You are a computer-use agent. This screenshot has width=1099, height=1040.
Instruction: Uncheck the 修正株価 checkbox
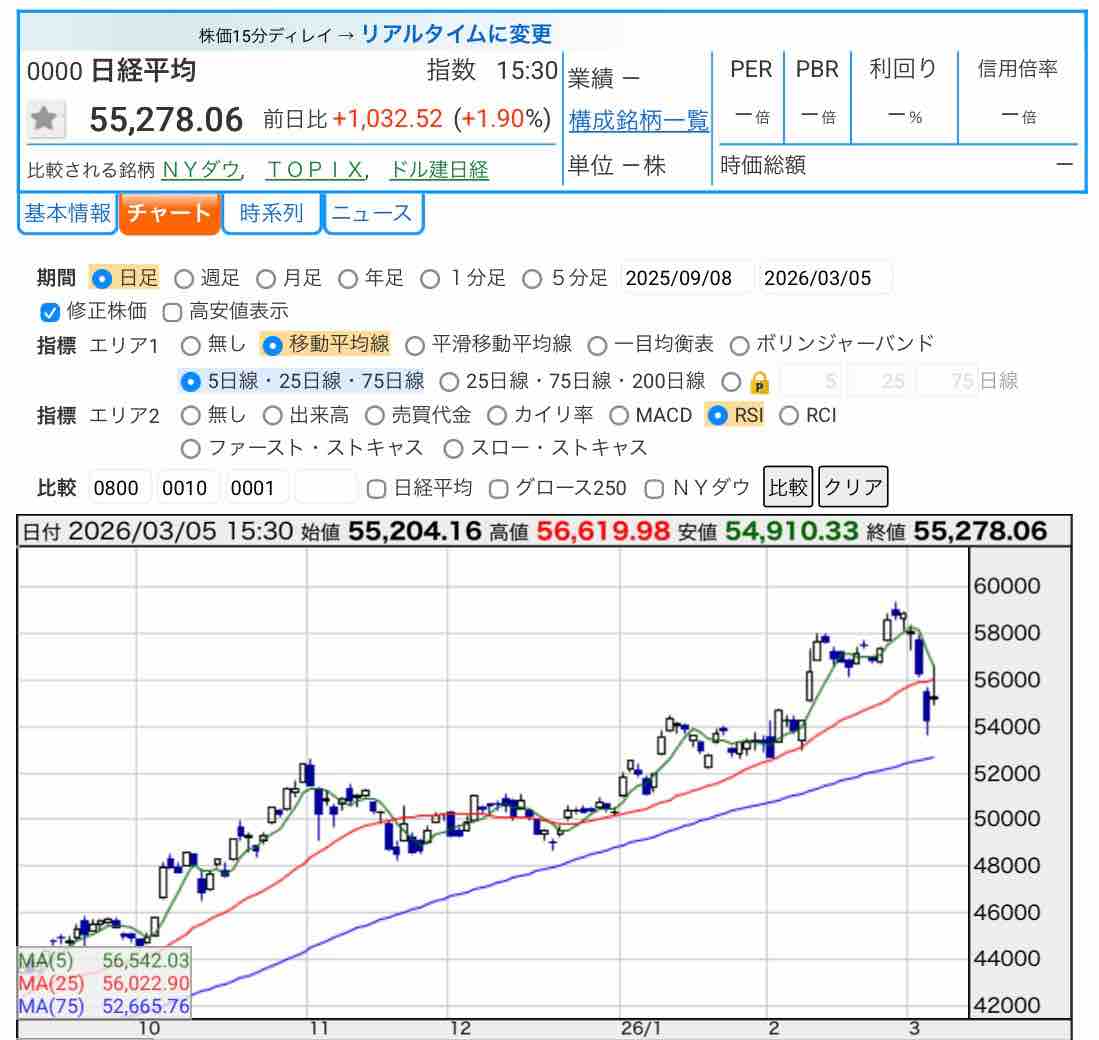point(50,312)
